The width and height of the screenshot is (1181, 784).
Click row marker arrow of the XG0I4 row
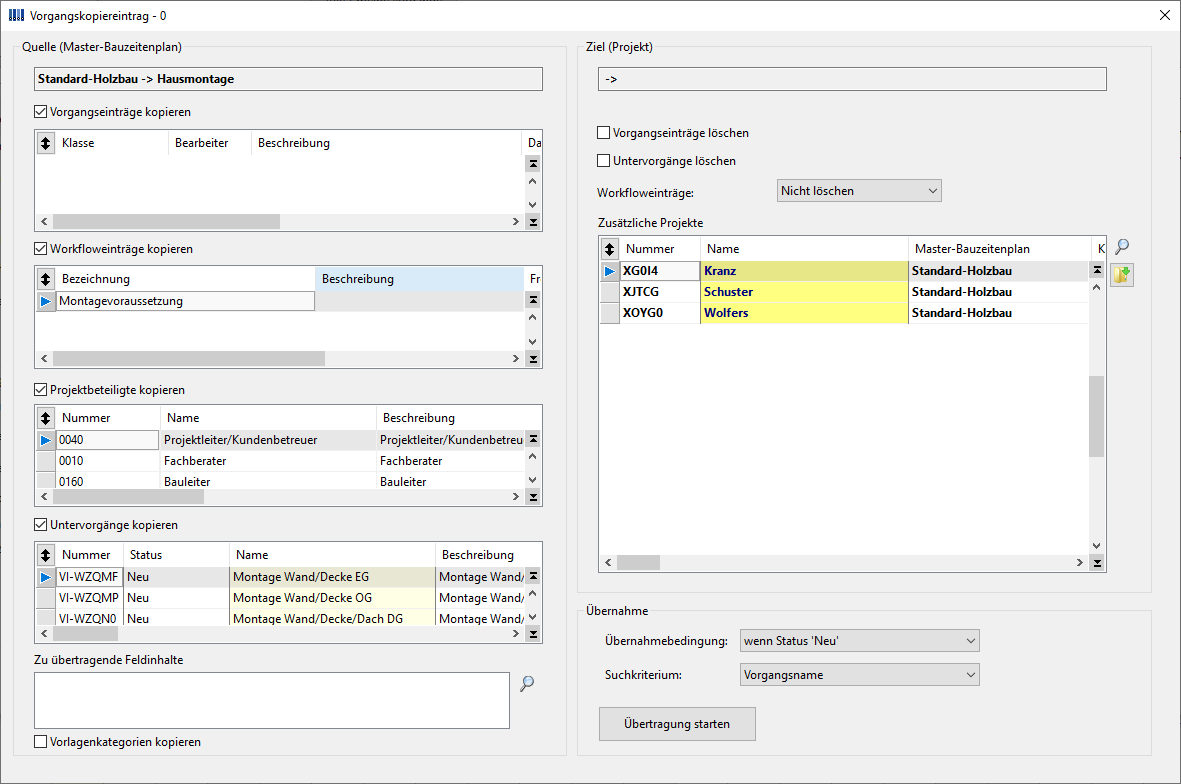(x=610, y=271)
